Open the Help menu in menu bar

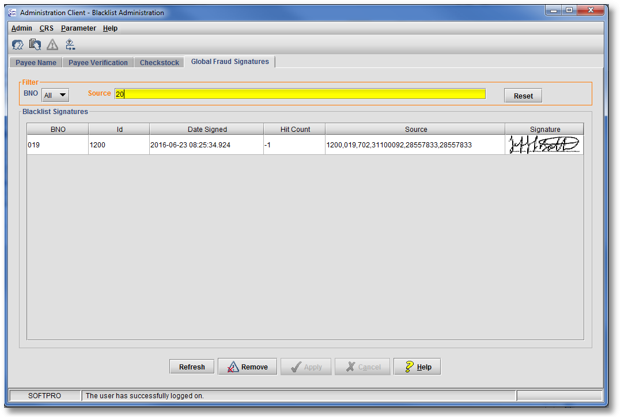click(110, 28)
